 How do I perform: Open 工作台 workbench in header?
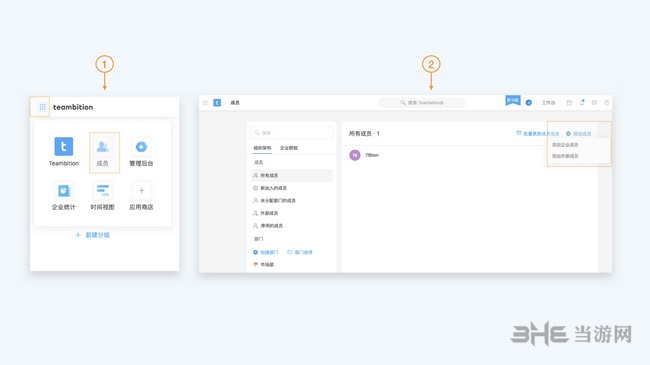coord(548,102)
